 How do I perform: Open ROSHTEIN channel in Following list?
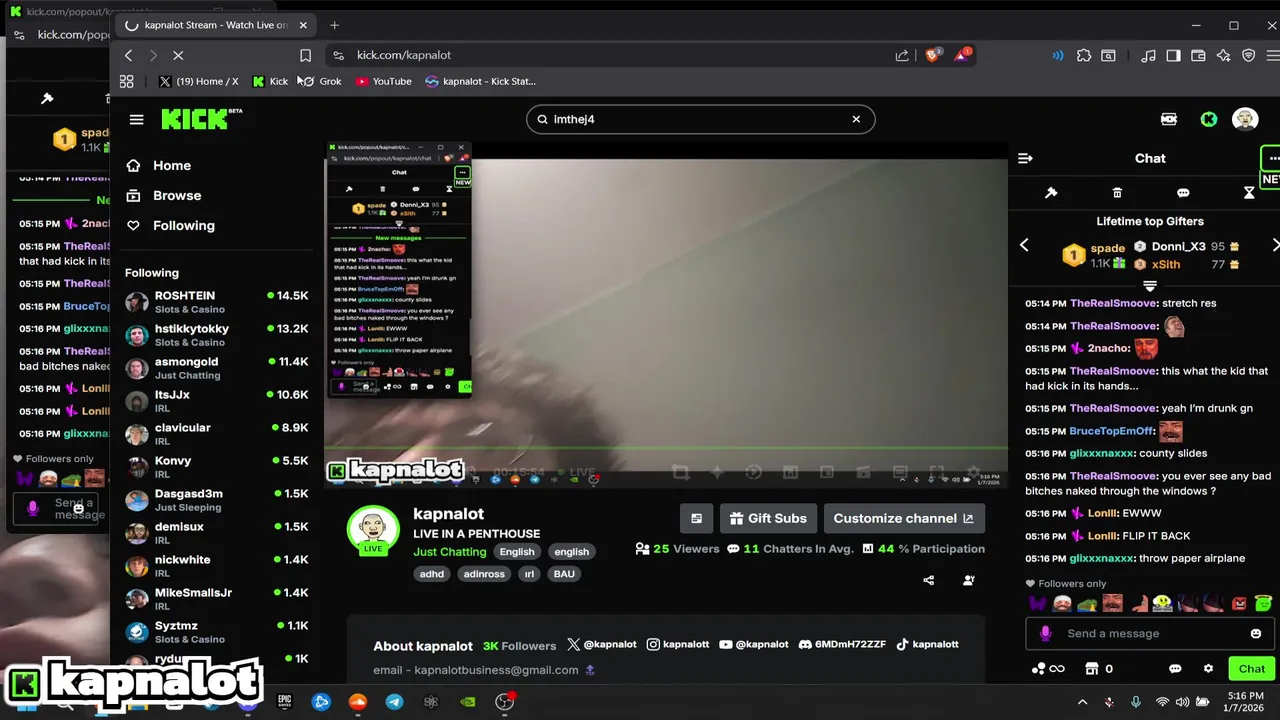point(216,302)
